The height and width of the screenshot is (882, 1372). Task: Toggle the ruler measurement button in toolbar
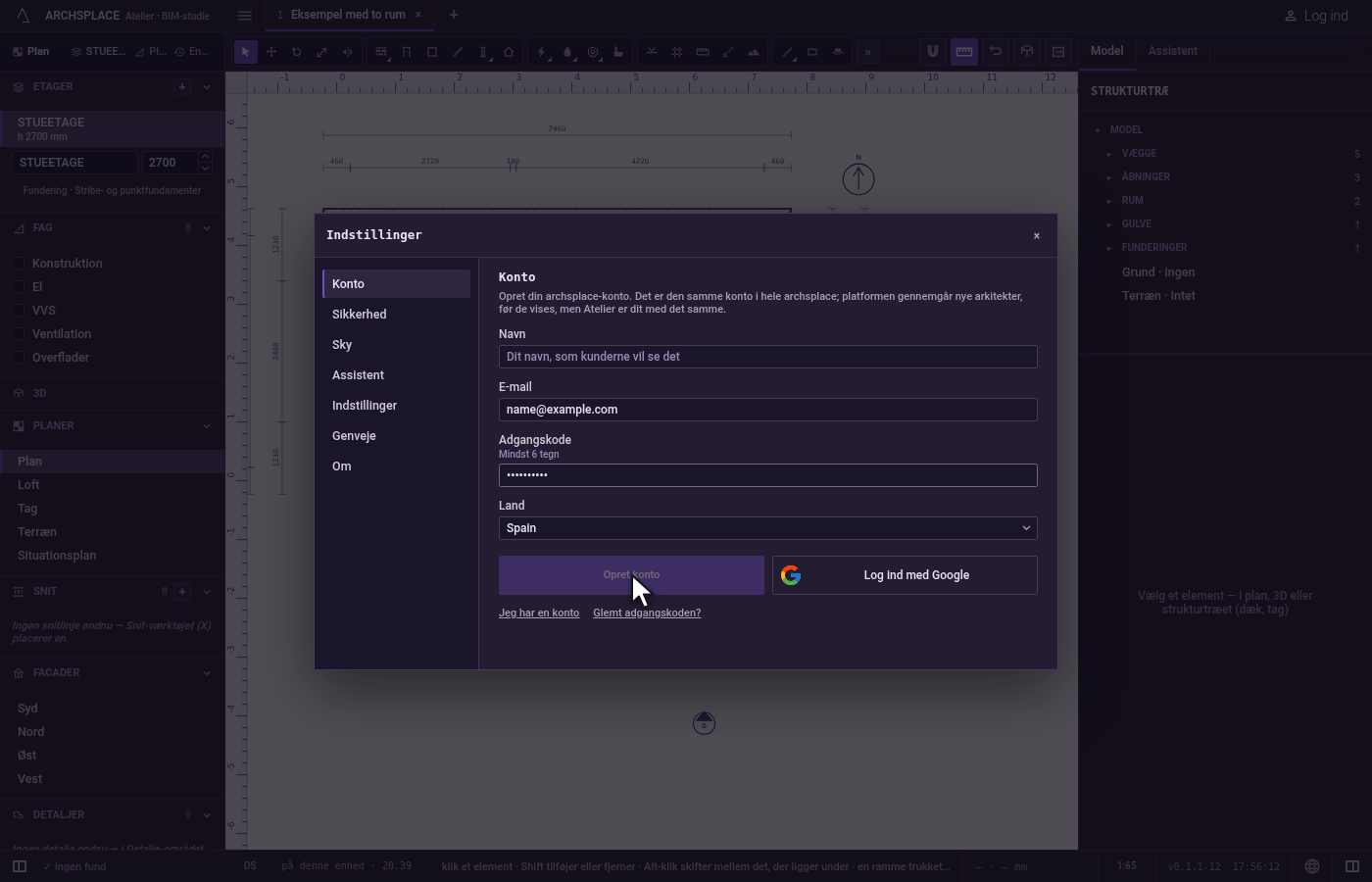pyautogui.click(x=964, y=52)
